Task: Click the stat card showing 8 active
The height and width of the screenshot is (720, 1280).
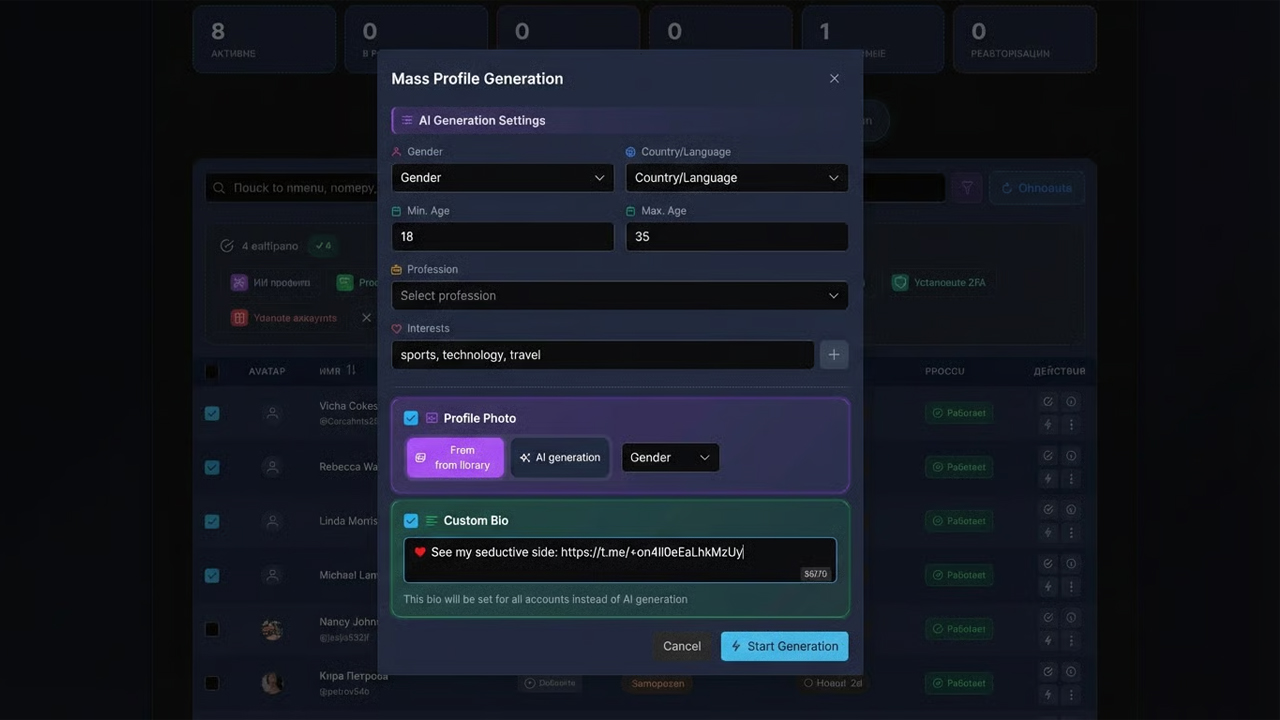Action: (x=264, y=39)
